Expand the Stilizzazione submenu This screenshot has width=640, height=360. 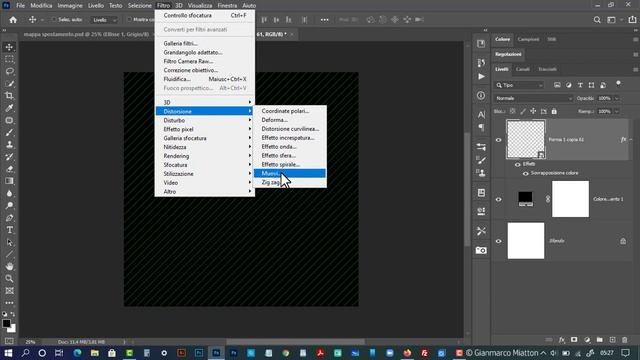(x=205, y=174)
